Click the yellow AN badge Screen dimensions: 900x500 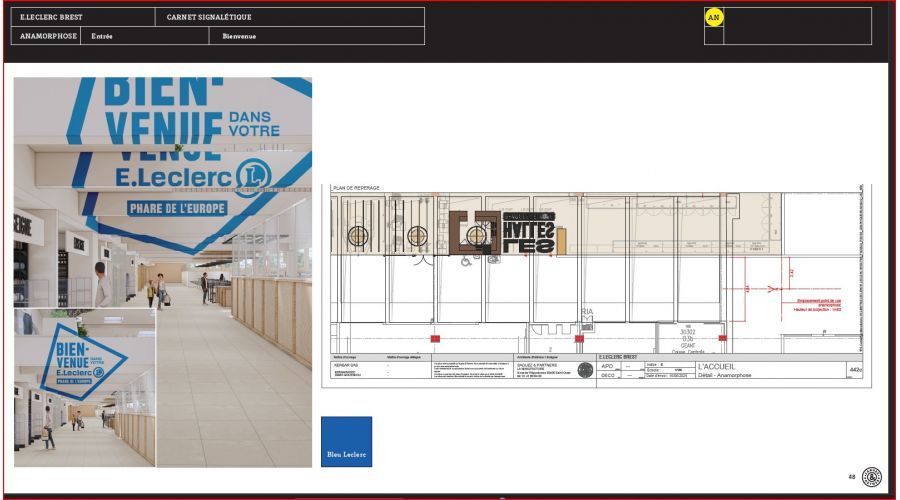click(713, 17)
